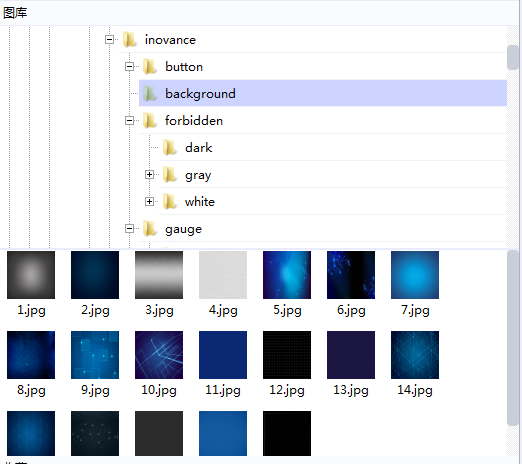522x464 pixels.
Task: Select the dark tree label
Action: coord(198,147)
